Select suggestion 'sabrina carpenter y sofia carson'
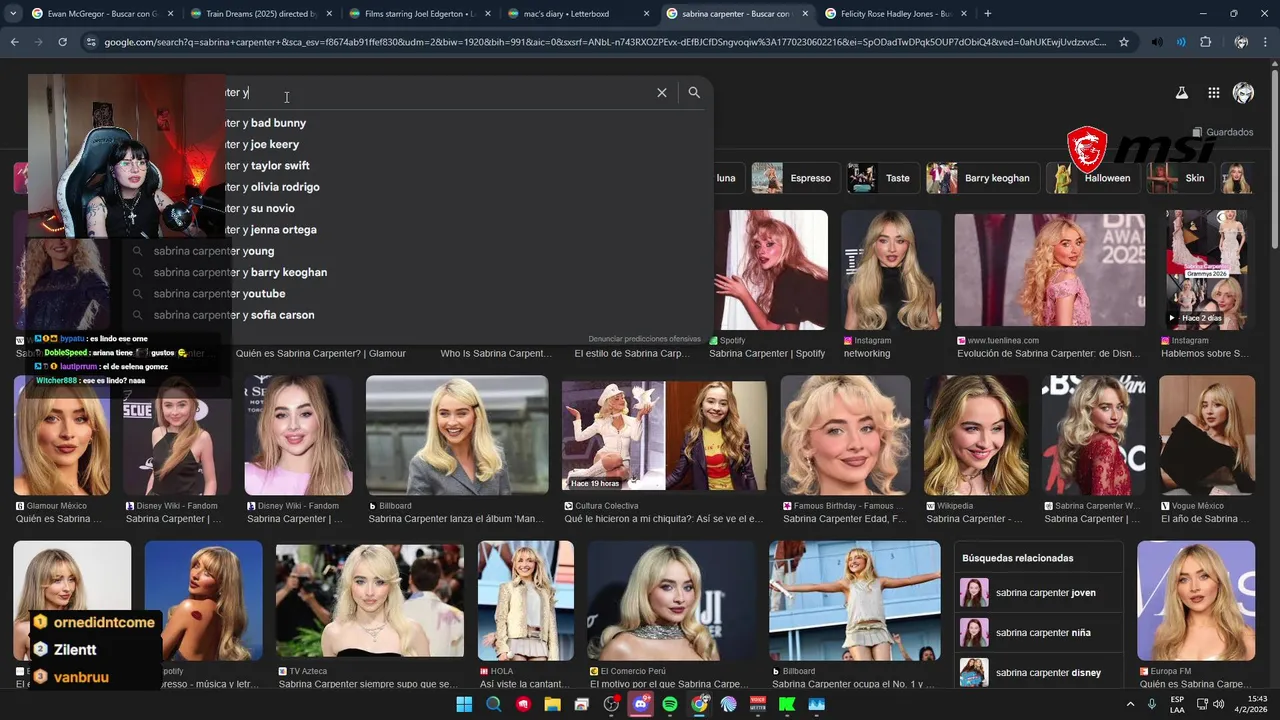 coord(418,315)
